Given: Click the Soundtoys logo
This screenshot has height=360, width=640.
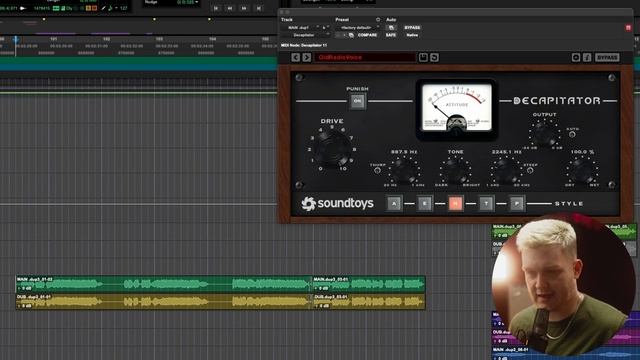Looking at the screenshot, I should click(337, 203).
